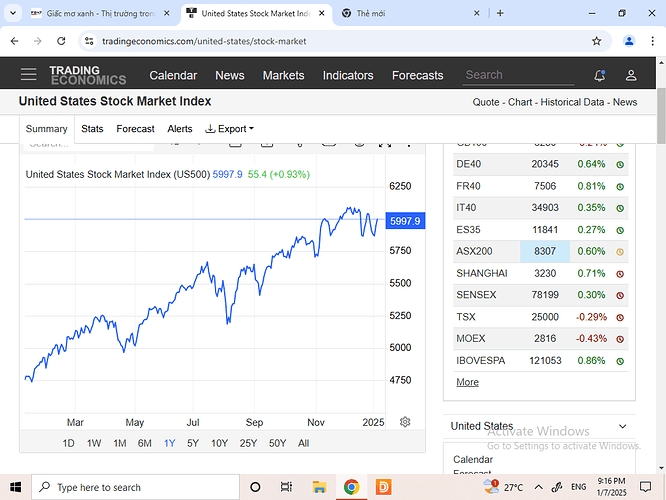View site information icon in address bar

click(x=89, y=41)
